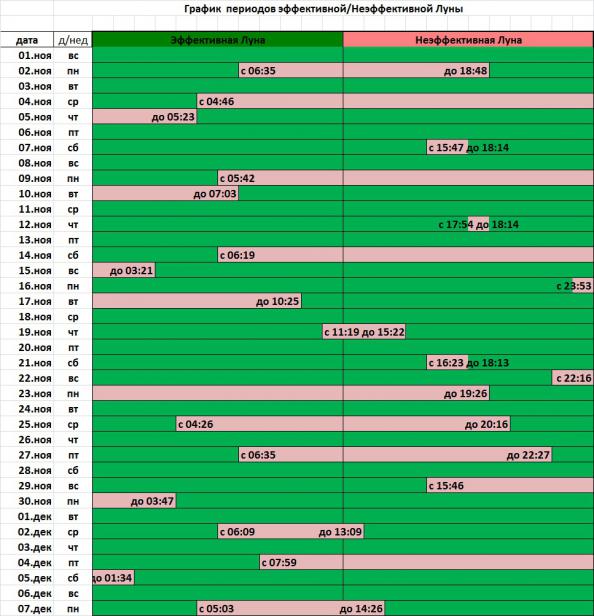Click the 'д/нед' column header
The height and width of the screenshot is (616, 594).
[73, 40]
